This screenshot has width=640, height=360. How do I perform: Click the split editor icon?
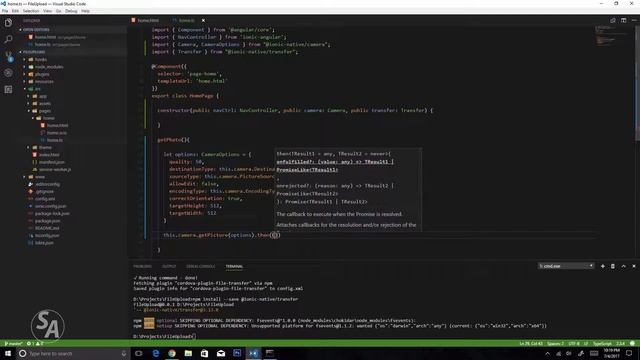coord(623,20)
